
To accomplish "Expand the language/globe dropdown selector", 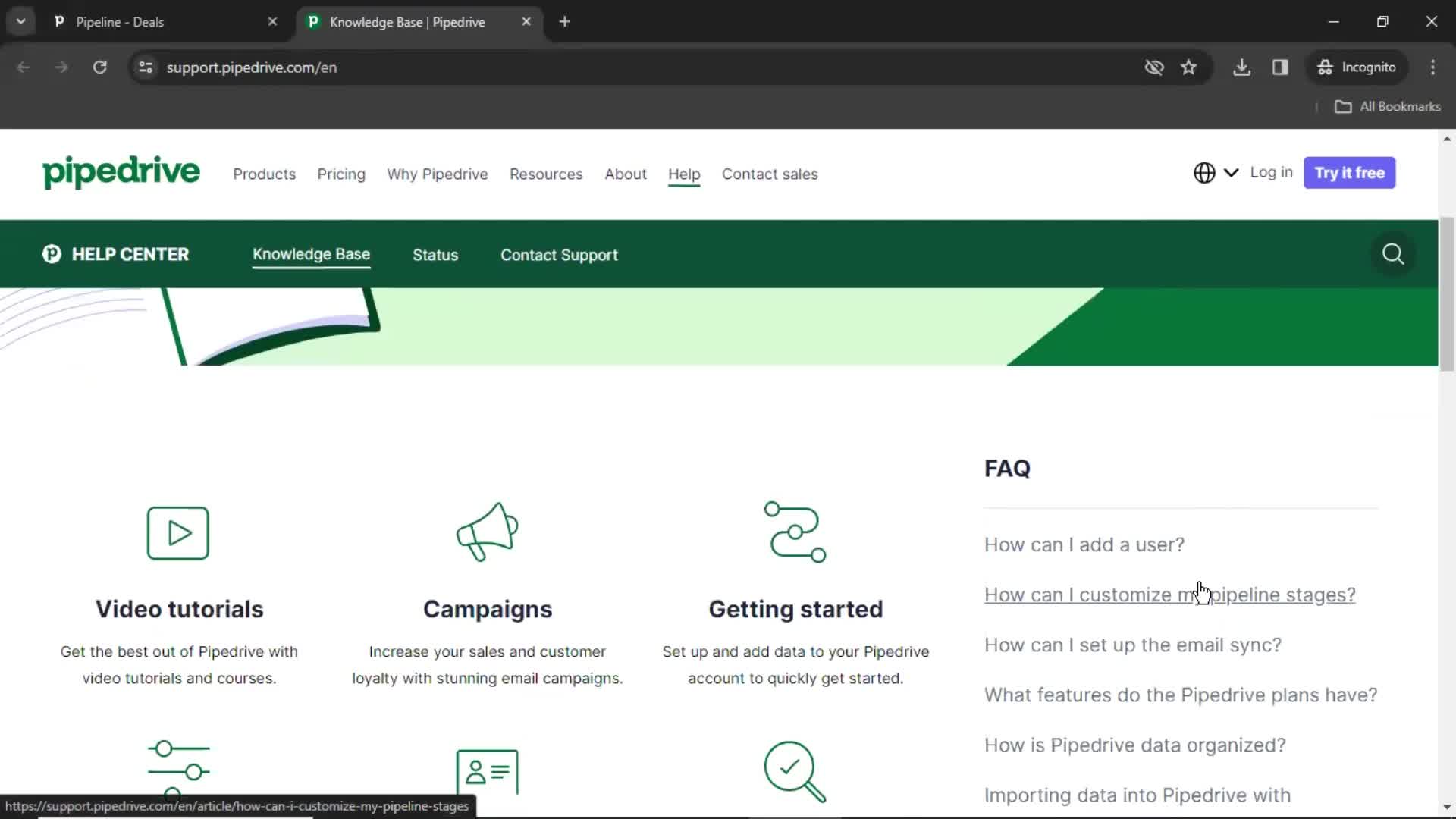I will pos(1214,172).
